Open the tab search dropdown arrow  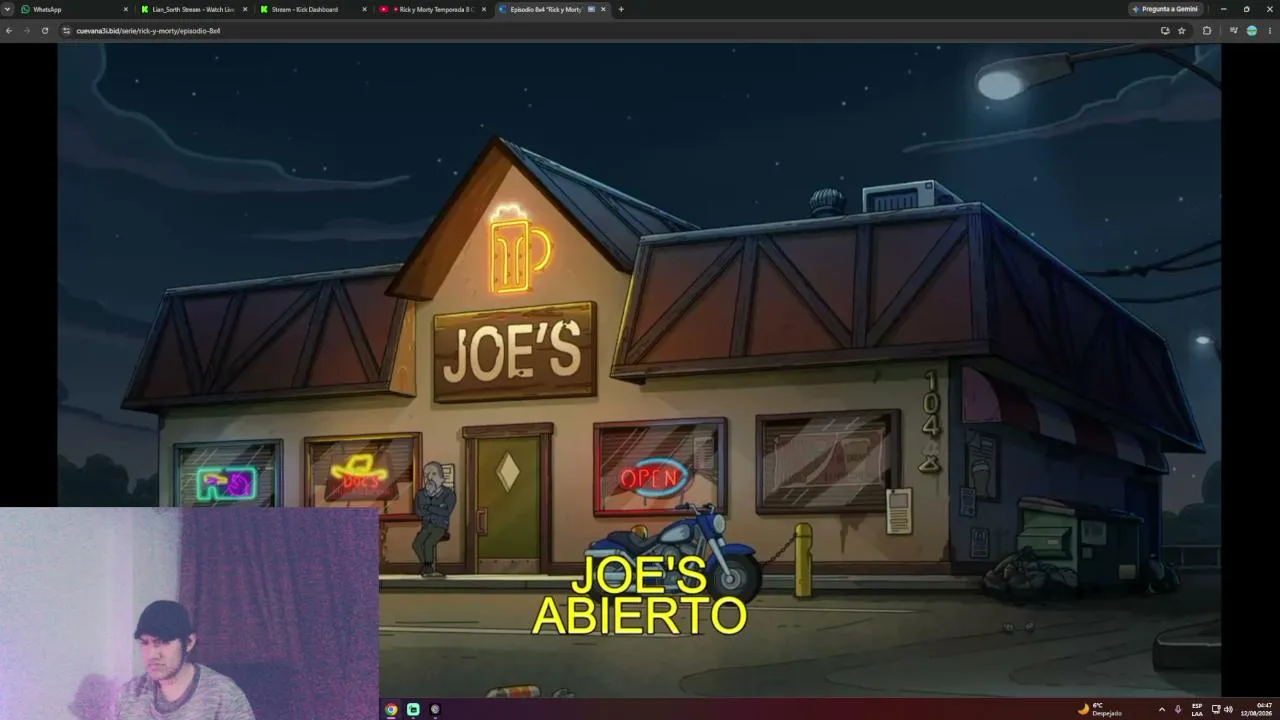(x=8, y=9)
